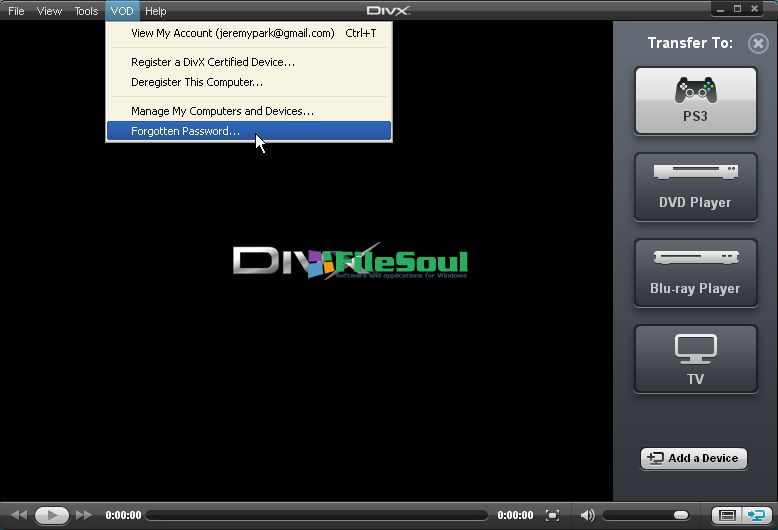
Task: Click Add a Device button
Action: [694, 458]
